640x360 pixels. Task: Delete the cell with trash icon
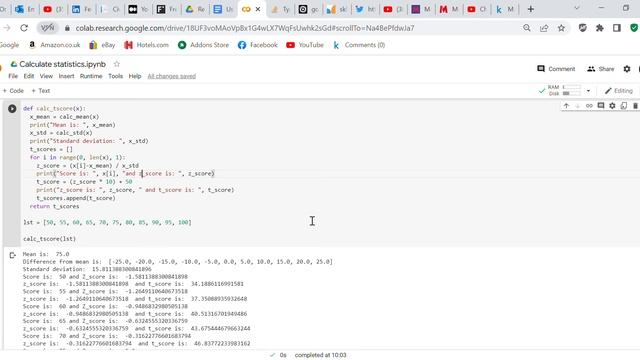(x=635, y=106)
